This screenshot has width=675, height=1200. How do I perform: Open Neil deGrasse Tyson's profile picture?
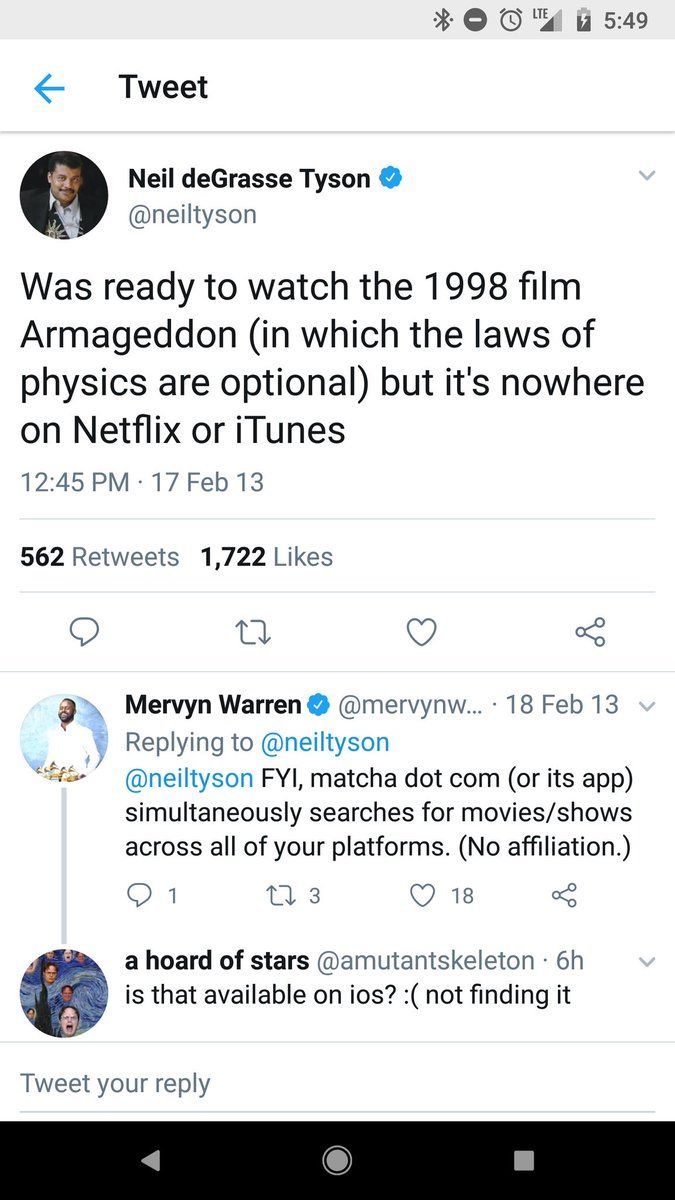[x=64, y=195]
